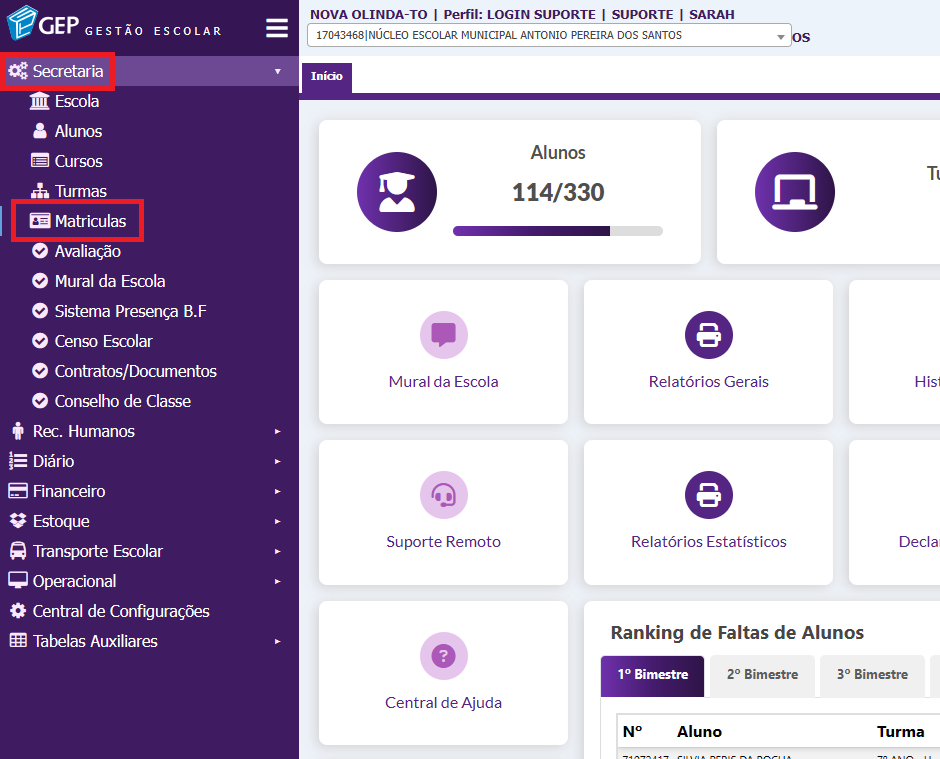Click the Relatórios Estatísticos printer icon
940x759 pixels.
pos(708,494)
